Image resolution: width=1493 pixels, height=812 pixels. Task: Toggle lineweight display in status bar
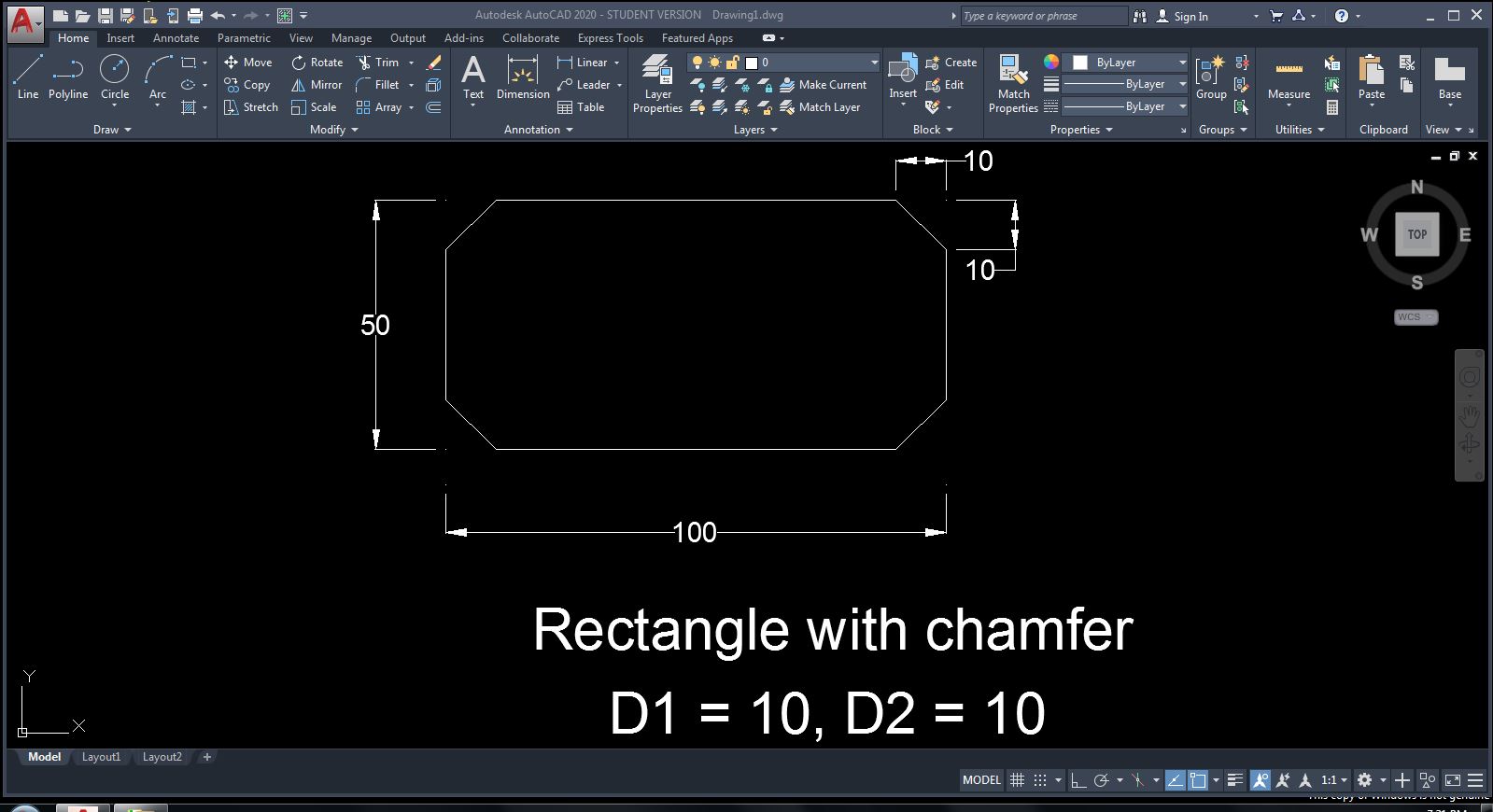pyautogui.click(x=1235, y=780)
